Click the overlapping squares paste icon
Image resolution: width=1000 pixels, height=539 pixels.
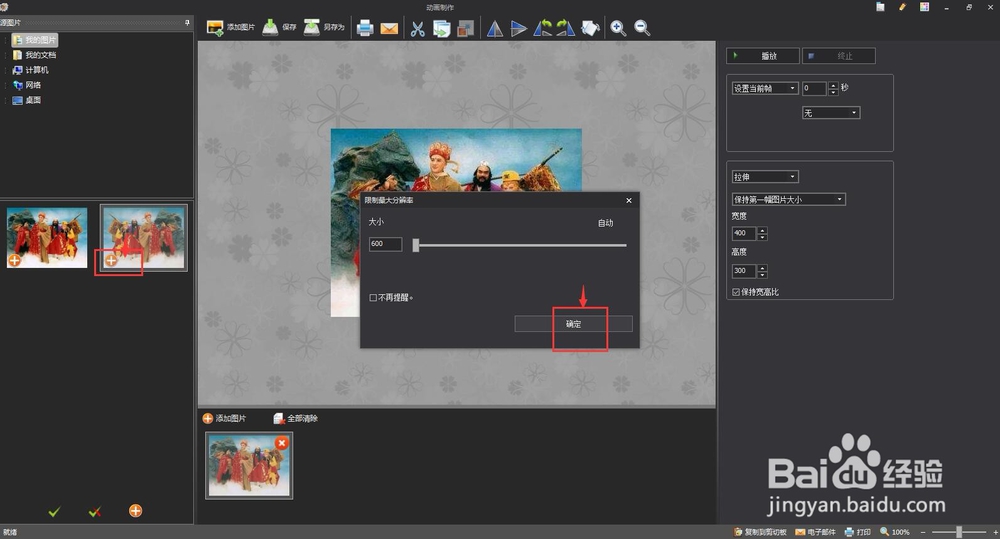tap(466, 29)
